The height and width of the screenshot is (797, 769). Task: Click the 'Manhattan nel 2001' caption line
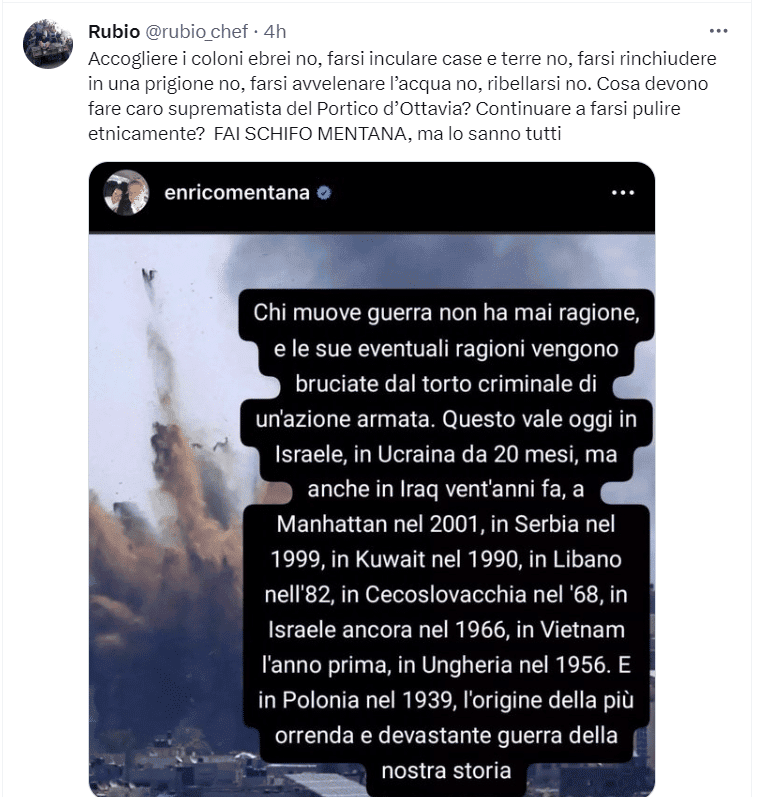tap(446, 524)
